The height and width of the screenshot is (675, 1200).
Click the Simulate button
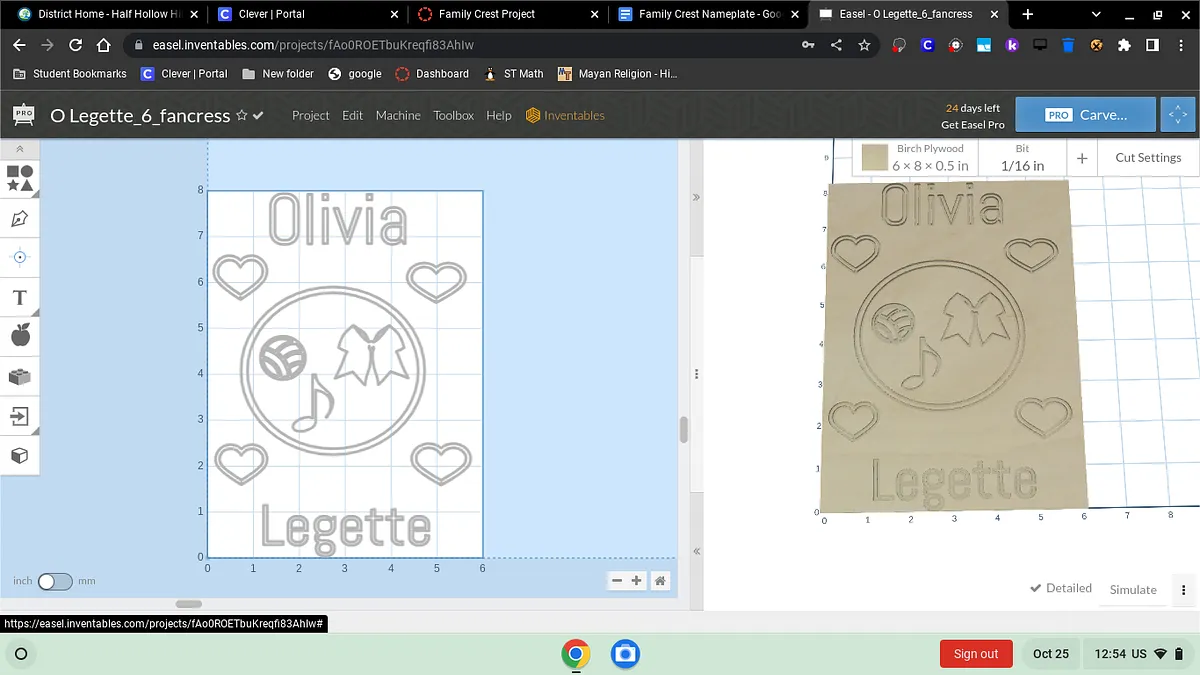click(1132, 589)
